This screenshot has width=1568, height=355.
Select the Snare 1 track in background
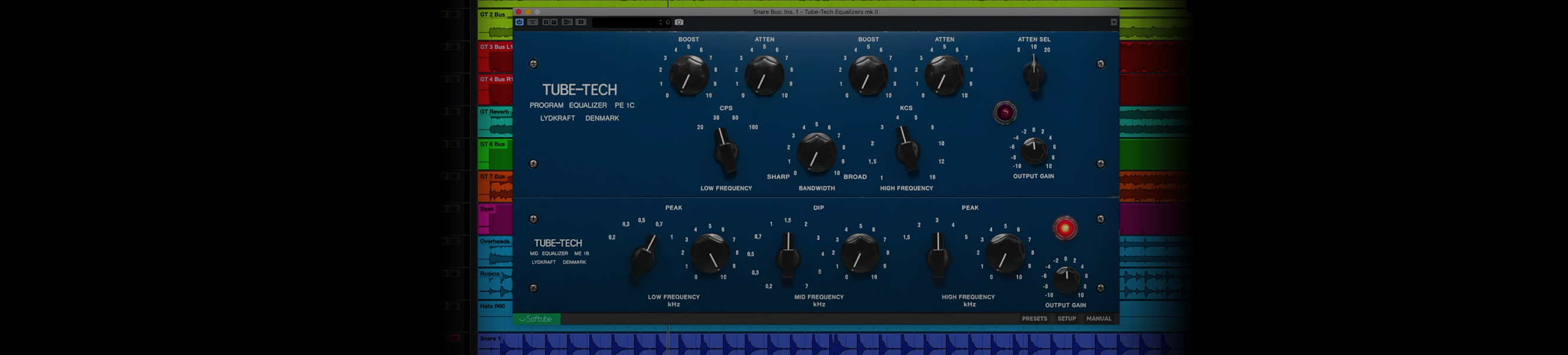click(491, 339)
